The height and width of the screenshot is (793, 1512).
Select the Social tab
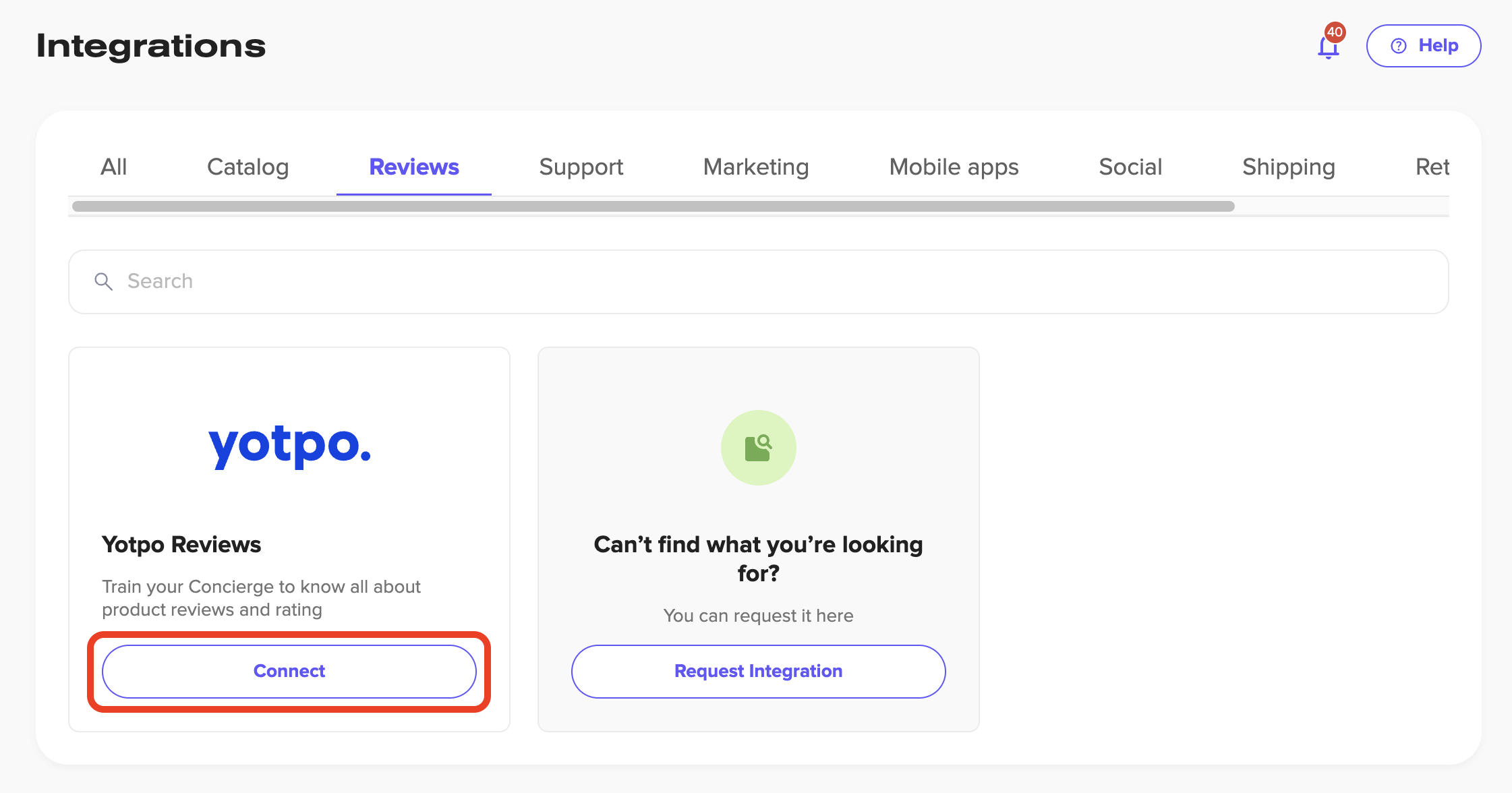(x=1130, y=167)
